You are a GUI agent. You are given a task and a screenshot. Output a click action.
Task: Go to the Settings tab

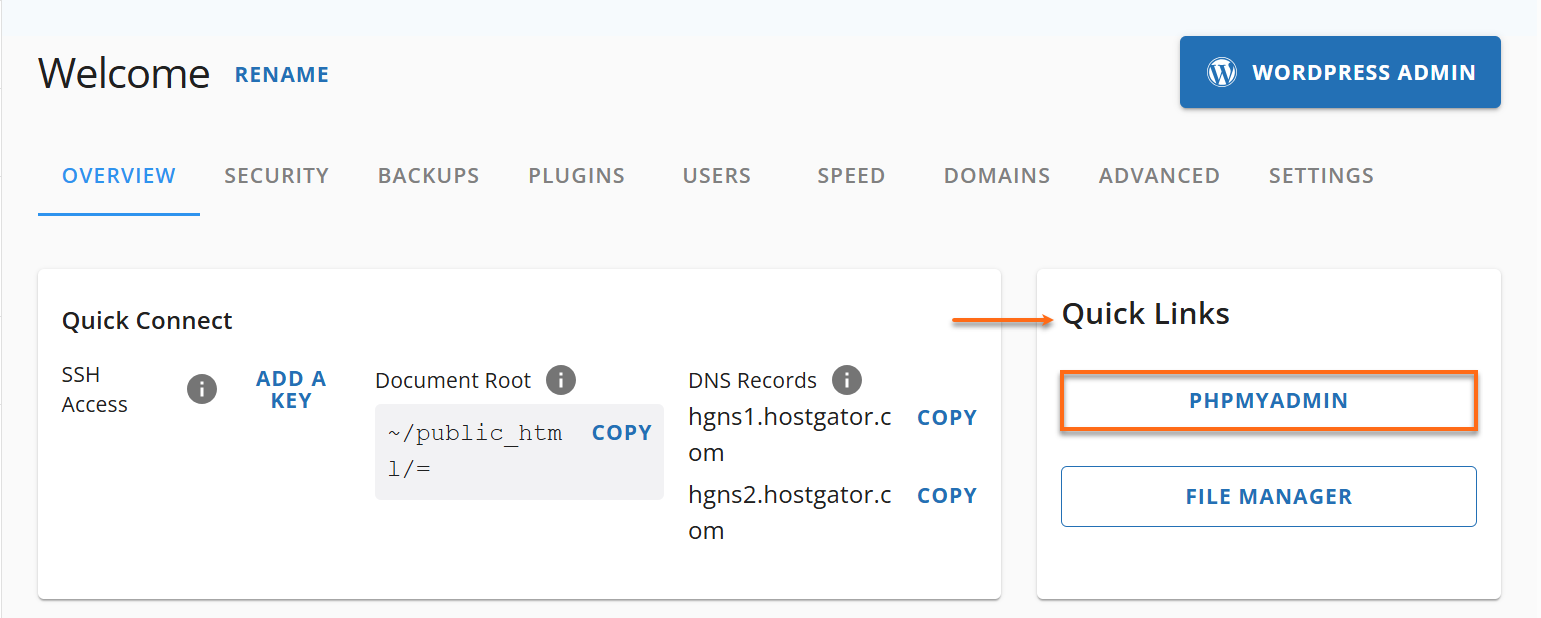[1321, 176]
